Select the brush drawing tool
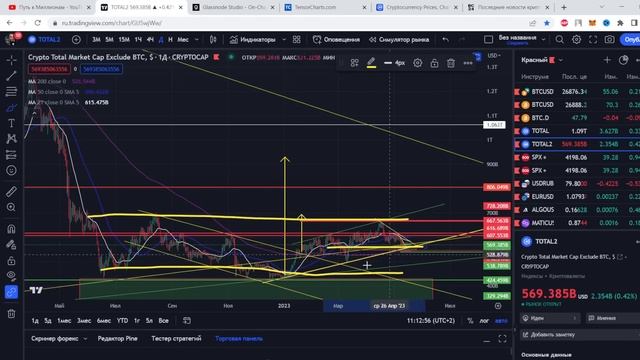This screenshot has width=640, height=360. coord(11,108)
